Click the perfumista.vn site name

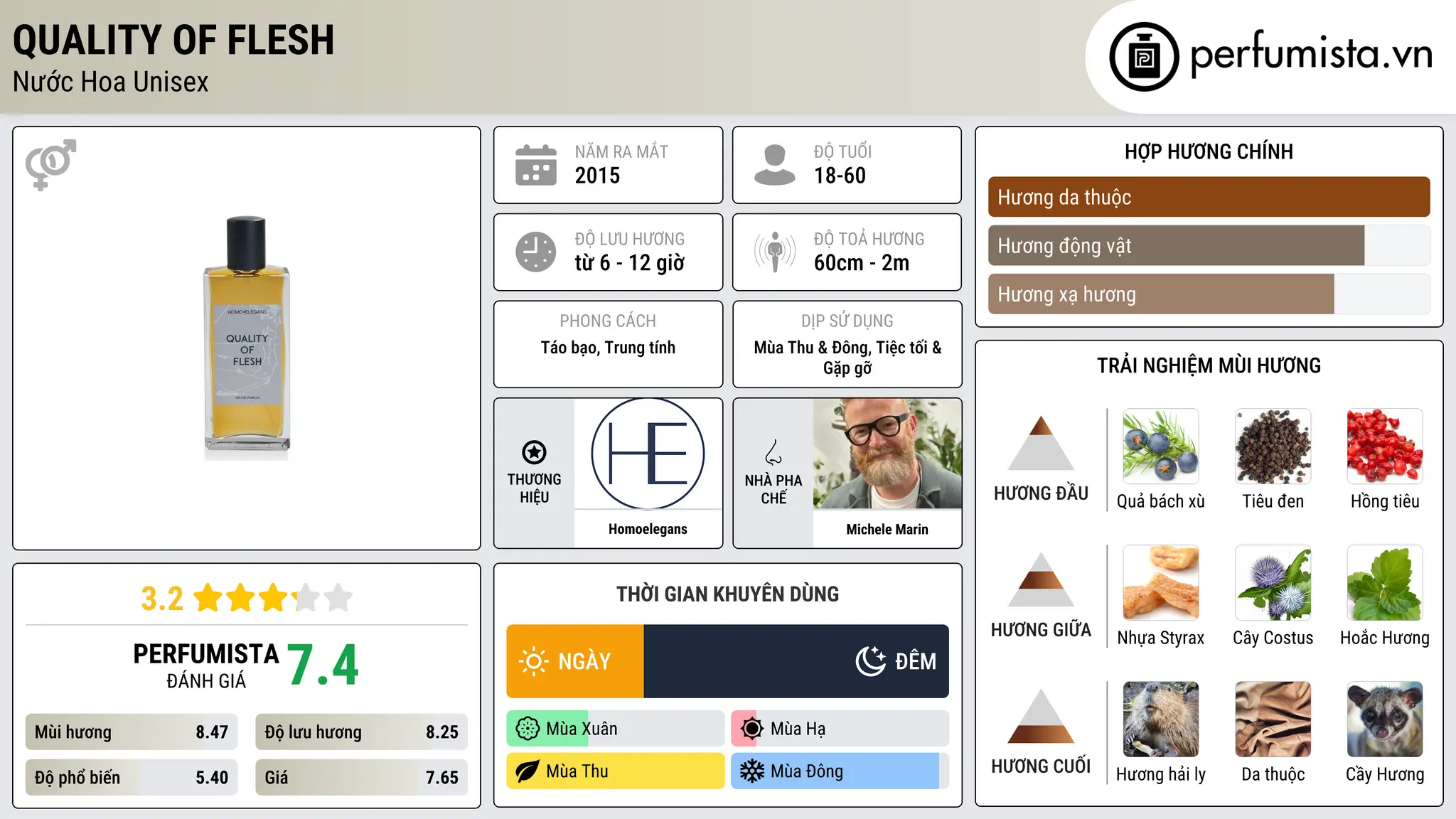1312,54
